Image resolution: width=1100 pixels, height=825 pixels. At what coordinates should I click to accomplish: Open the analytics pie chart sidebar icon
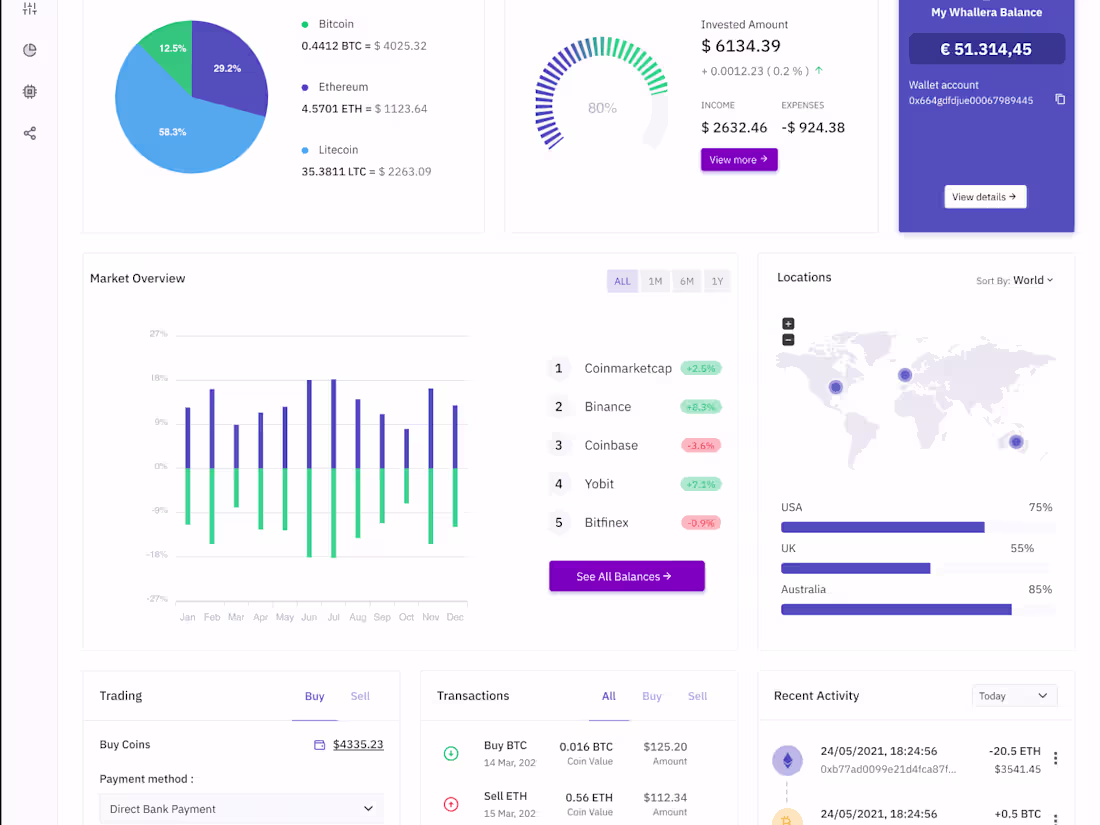click(29, 49)
